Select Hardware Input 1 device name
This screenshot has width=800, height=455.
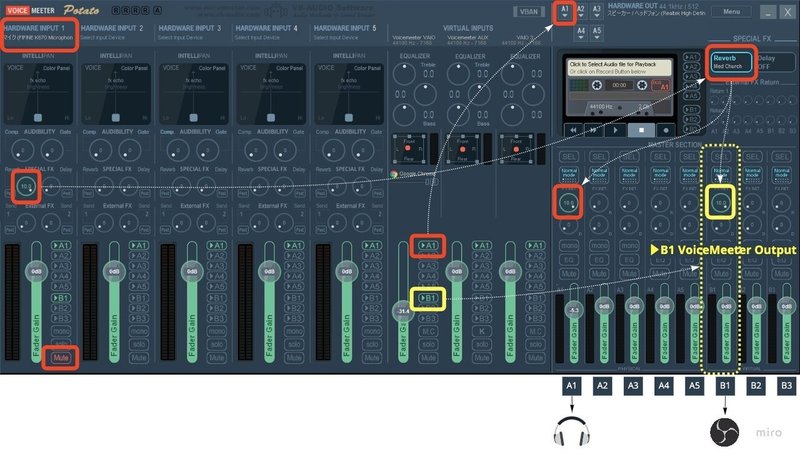pyautogui.click(x=39, y=38)
